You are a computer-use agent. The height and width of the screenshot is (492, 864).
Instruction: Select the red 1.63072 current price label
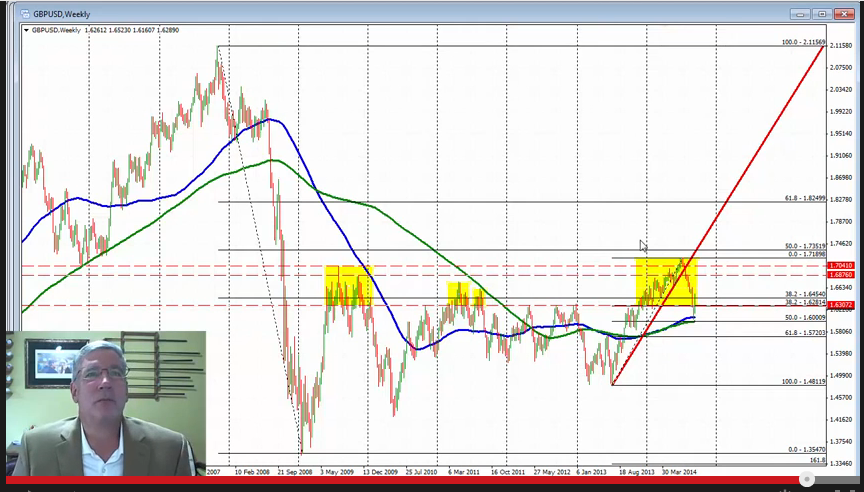[841, 305]
